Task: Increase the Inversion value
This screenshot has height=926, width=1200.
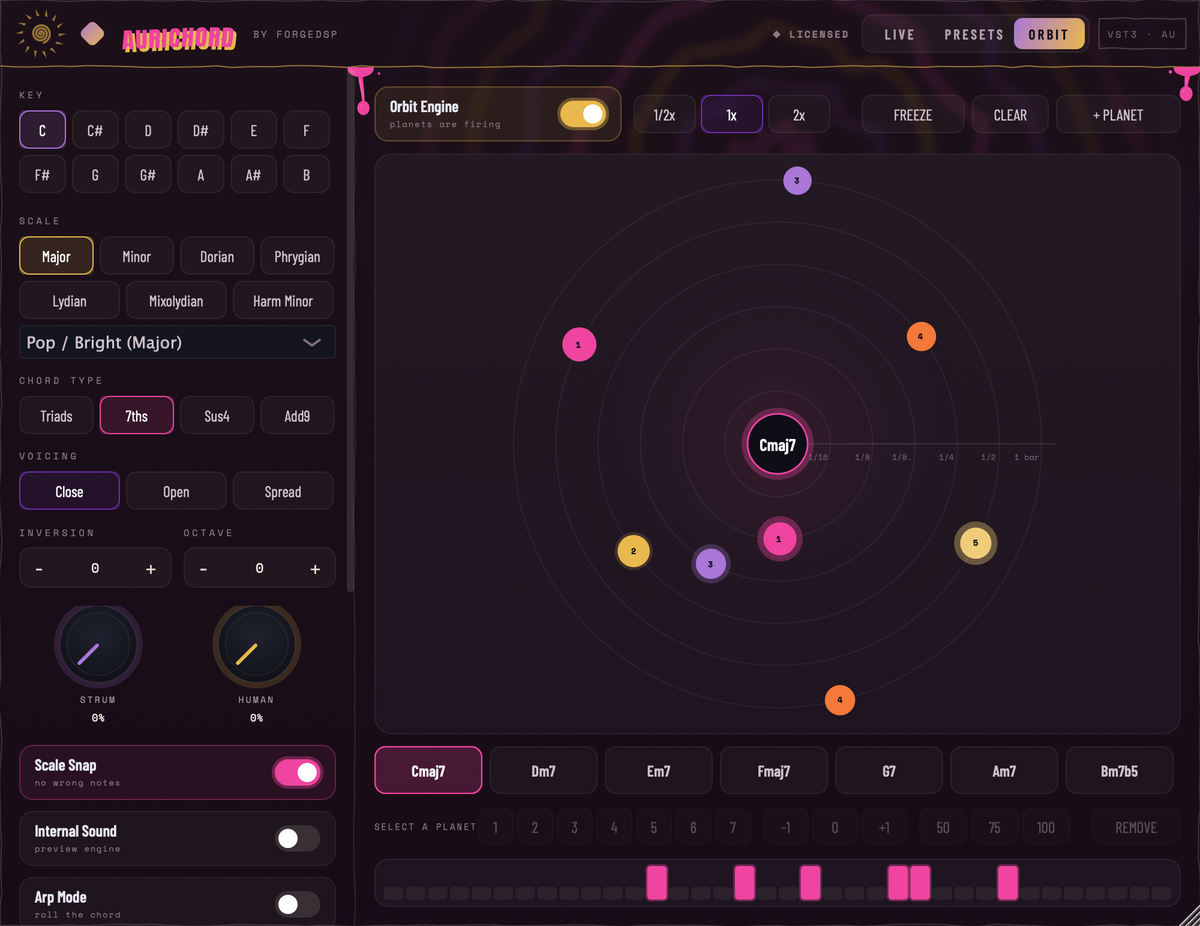Action: [151, 568]
